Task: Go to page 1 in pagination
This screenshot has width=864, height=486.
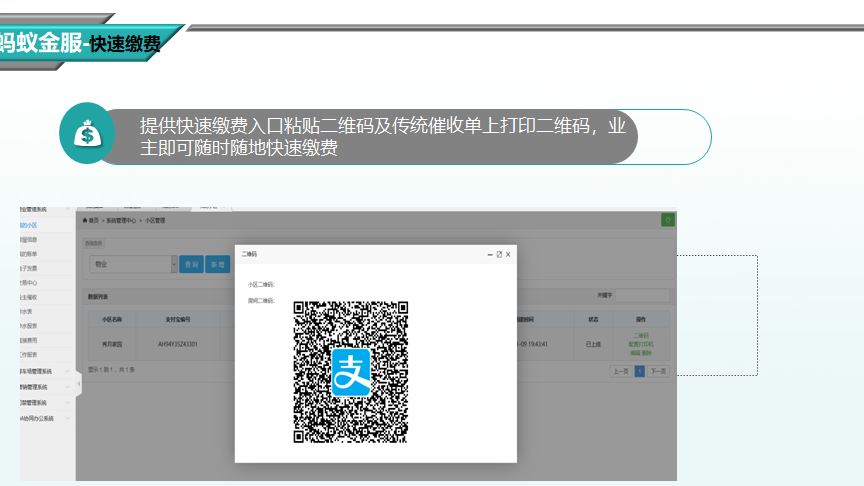Action: coord(639,371)
